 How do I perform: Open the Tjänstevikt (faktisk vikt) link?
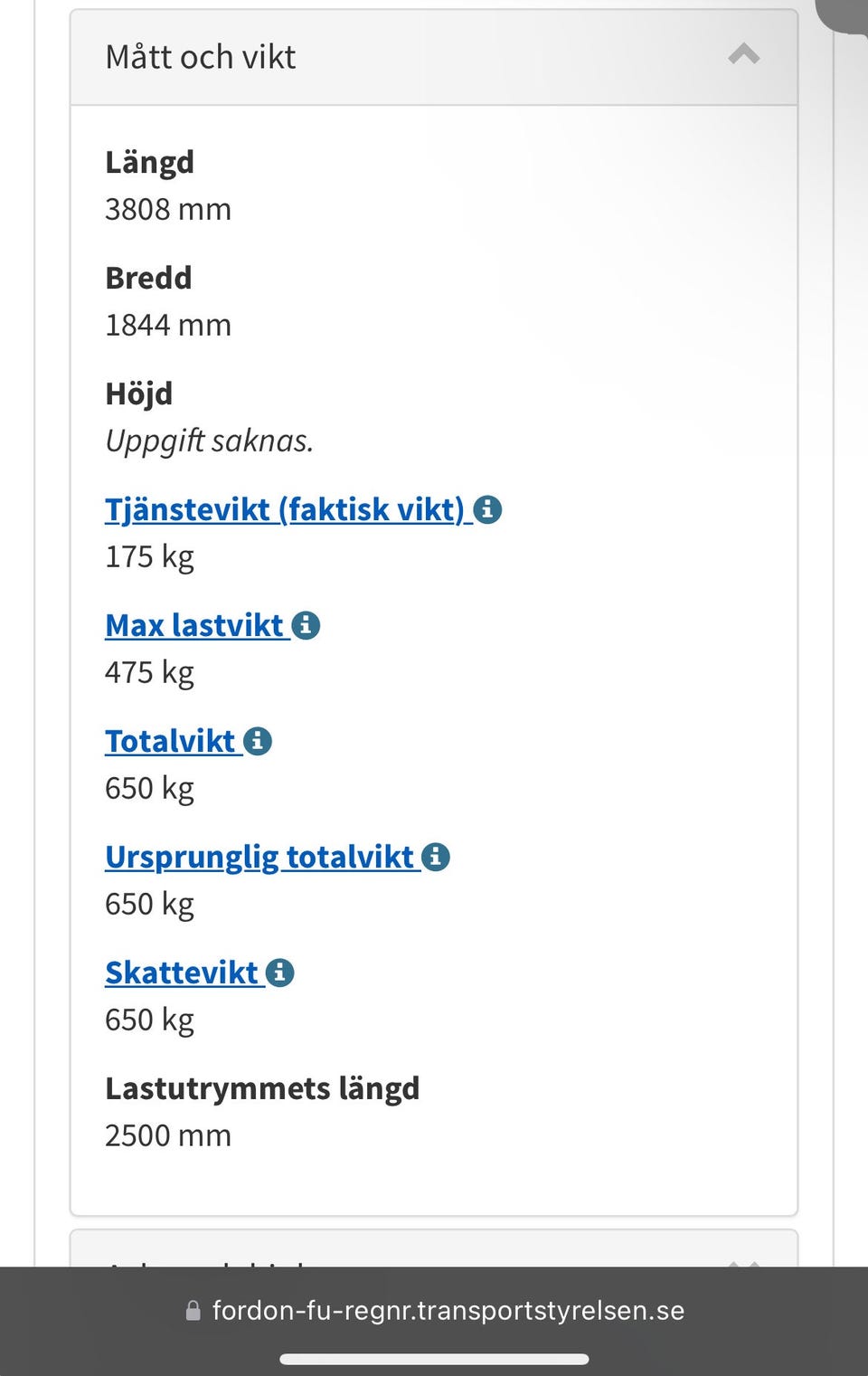coord(284,509)
